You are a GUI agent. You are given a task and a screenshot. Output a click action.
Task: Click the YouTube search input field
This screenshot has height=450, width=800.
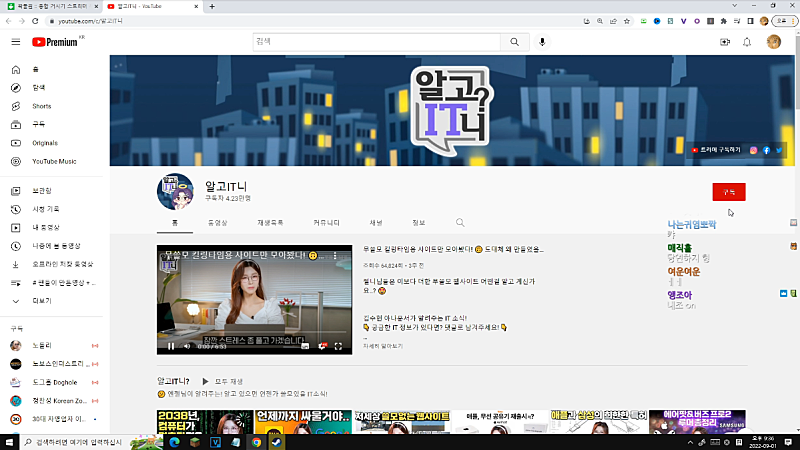pos(377,42)
